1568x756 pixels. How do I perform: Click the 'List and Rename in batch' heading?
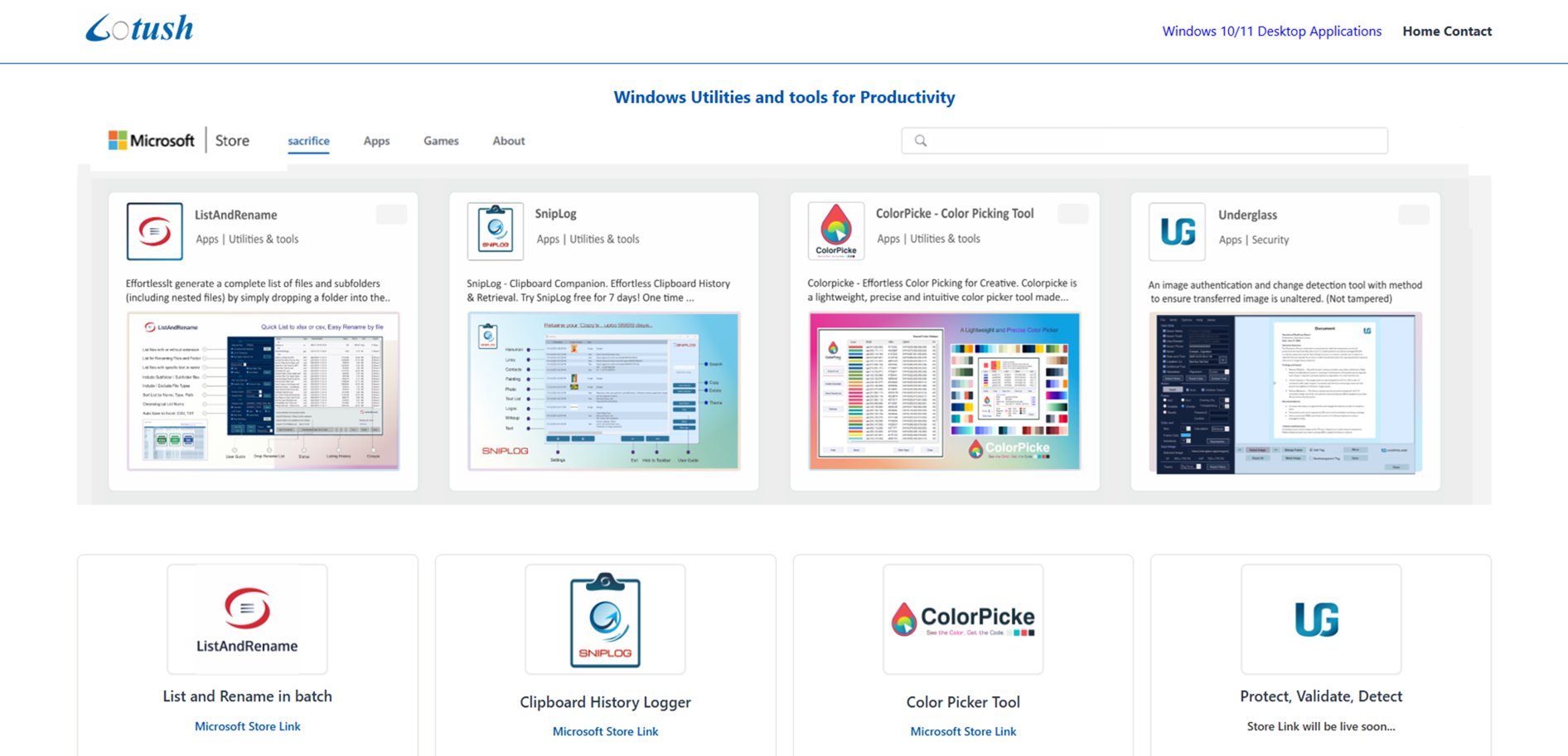(x=247, y=696)
